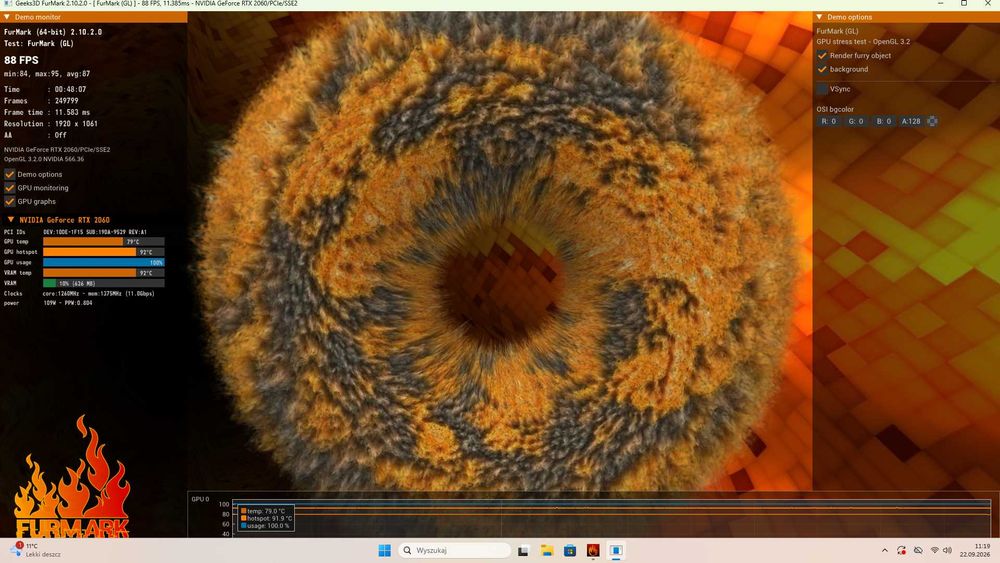Open the Windows Start menu
Screen dimensions: 1000x563
[385, 550]
